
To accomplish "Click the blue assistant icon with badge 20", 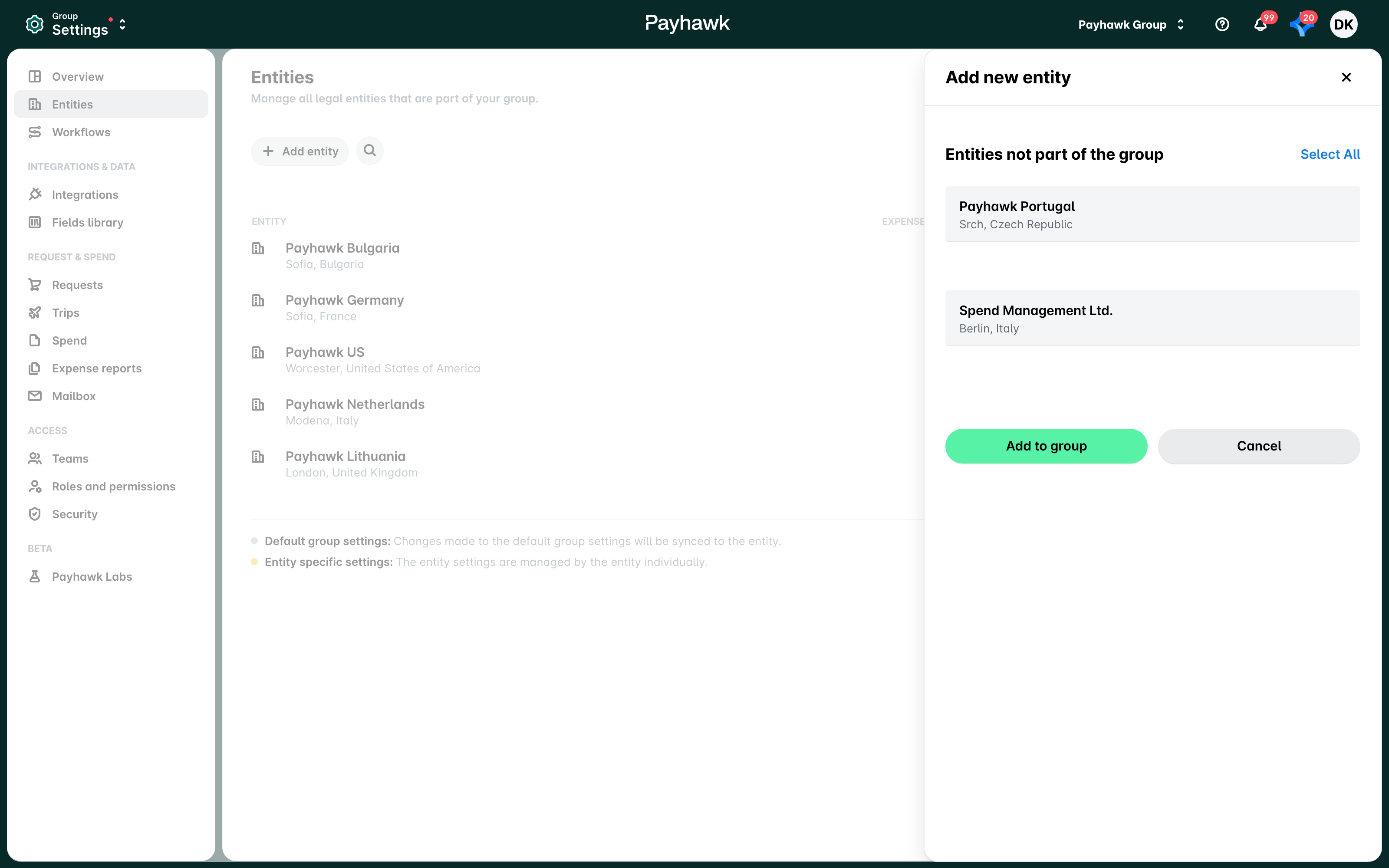I will [1301, 25].
